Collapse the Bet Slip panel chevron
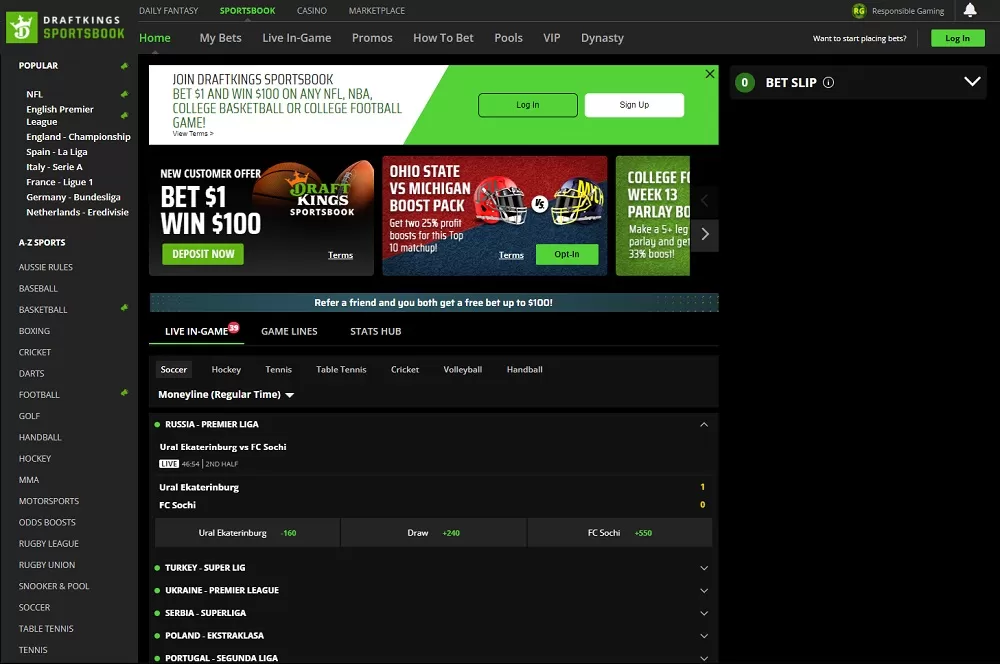Screen dimensions: 1000x664 point(972,82)
